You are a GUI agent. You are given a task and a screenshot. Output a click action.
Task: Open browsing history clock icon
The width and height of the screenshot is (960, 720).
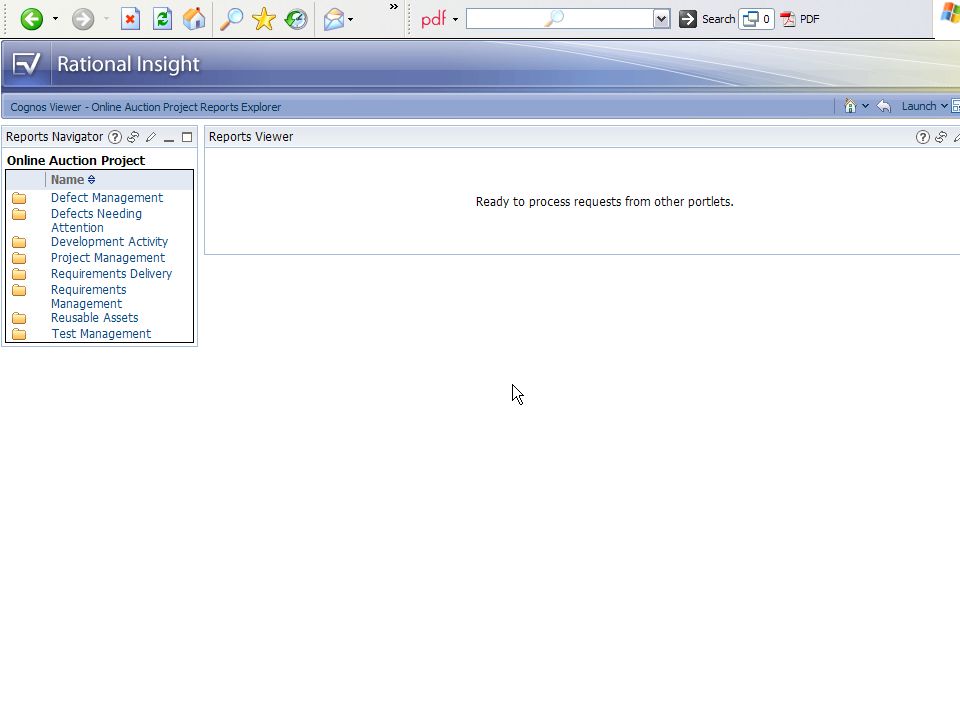(x=296, y=19)
